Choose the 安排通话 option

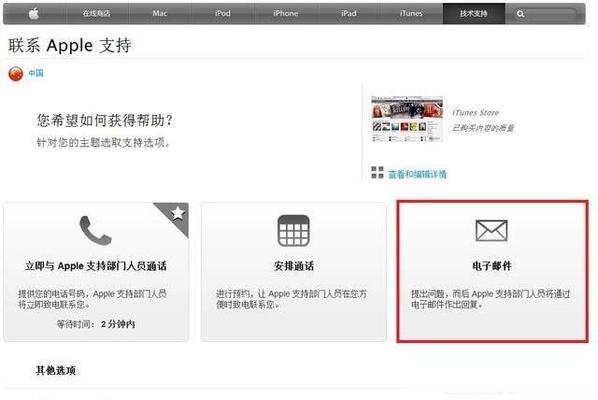pyautogui.click(x=294, y=271)
